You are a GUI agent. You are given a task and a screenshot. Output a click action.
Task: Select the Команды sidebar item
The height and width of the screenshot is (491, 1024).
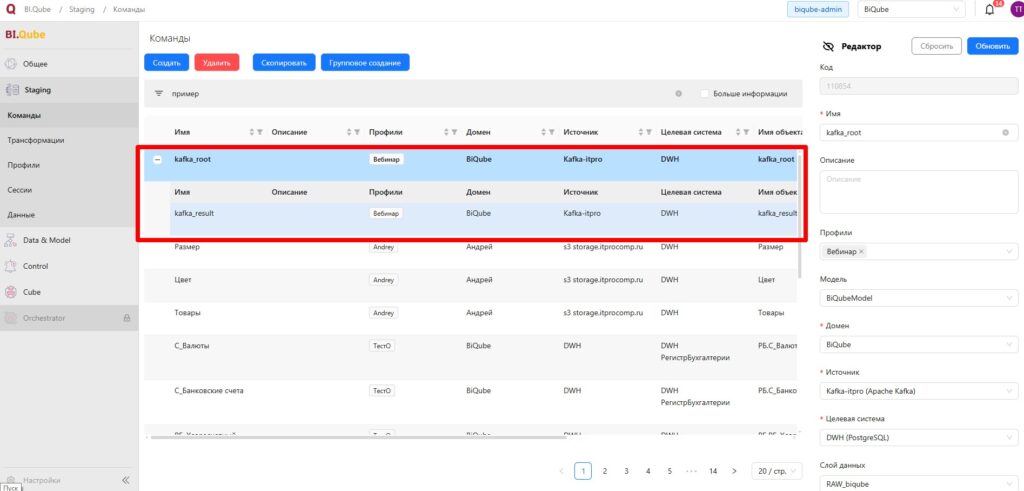(69, 116)
